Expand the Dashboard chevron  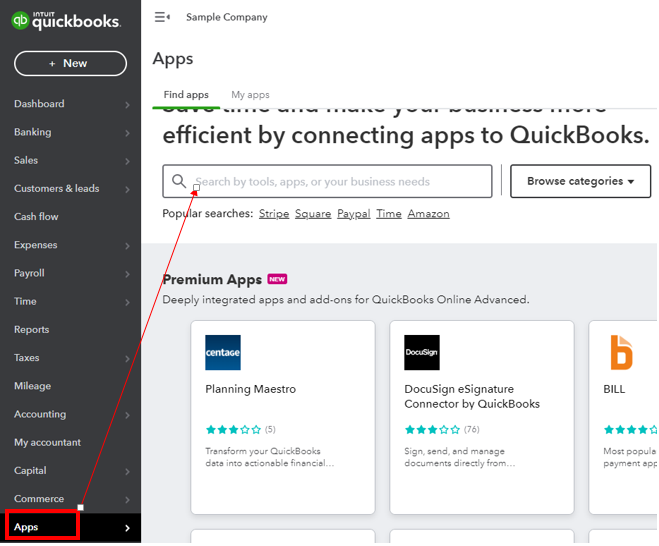(127, 105)
